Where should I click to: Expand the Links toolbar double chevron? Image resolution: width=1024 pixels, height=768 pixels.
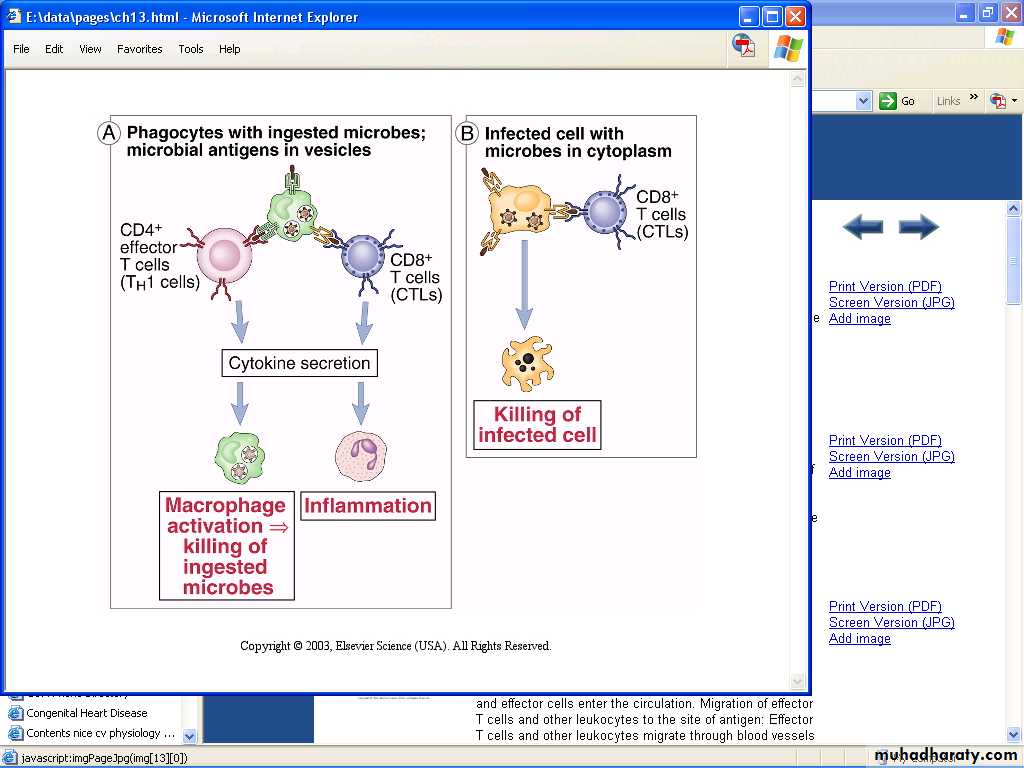click(x=974, y=98)
